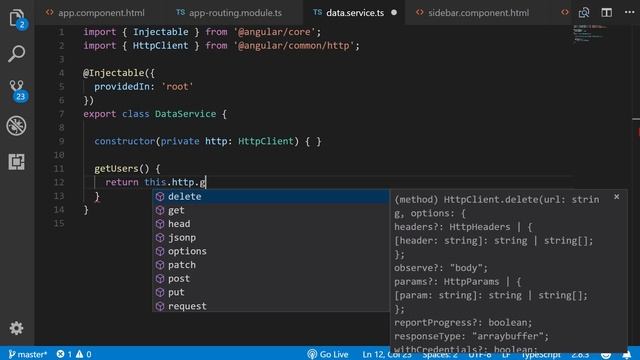Choose the head method suggestion
This screenshot has width=640, height=360.
coord(271,224)
